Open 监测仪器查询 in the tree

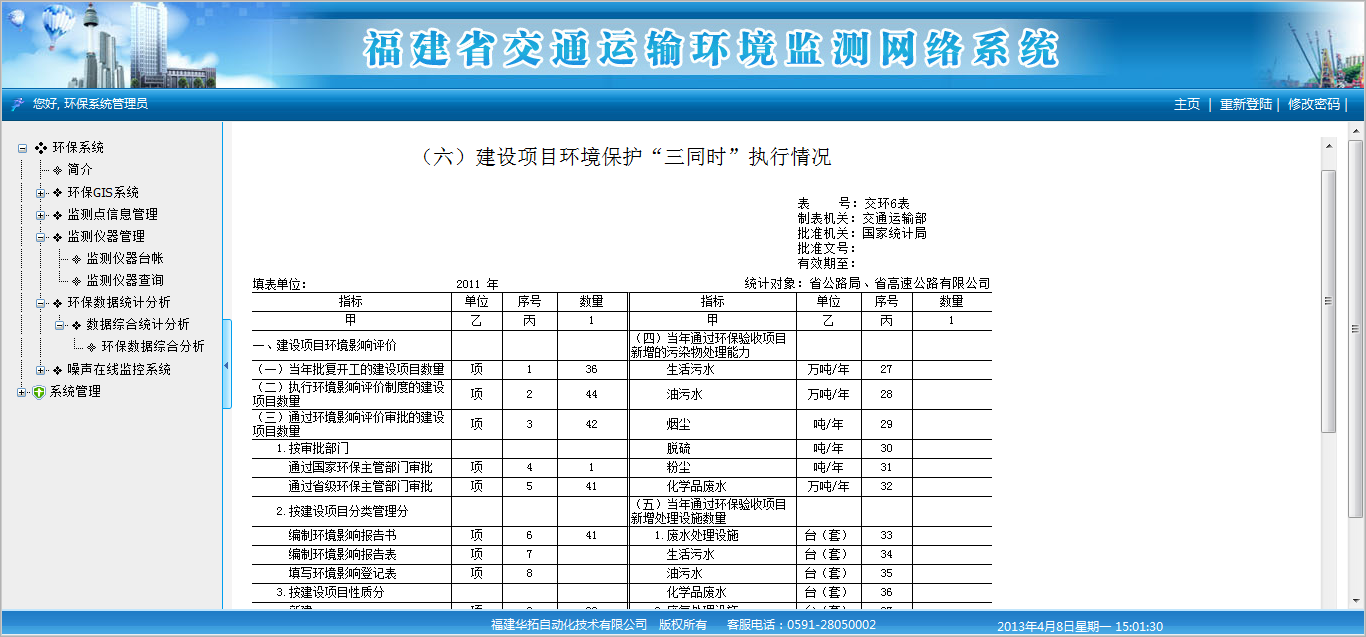point(125,280)
